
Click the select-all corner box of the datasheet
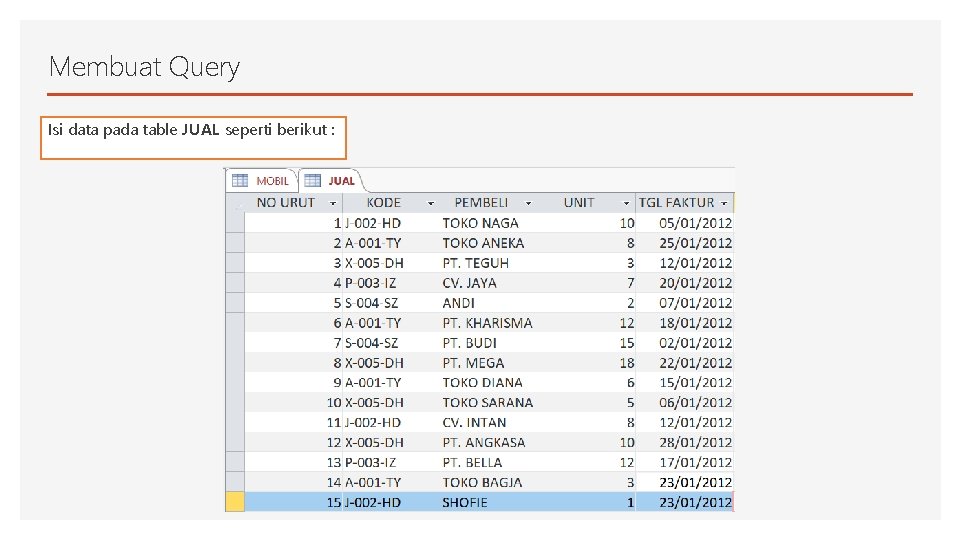coord(235,203)
